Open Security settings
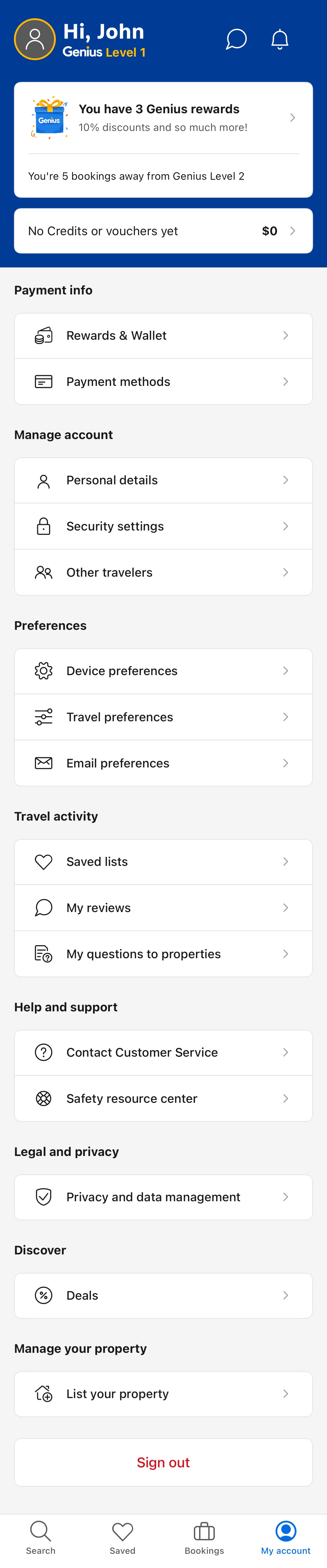327x1568 pixels. pos(162,526)
